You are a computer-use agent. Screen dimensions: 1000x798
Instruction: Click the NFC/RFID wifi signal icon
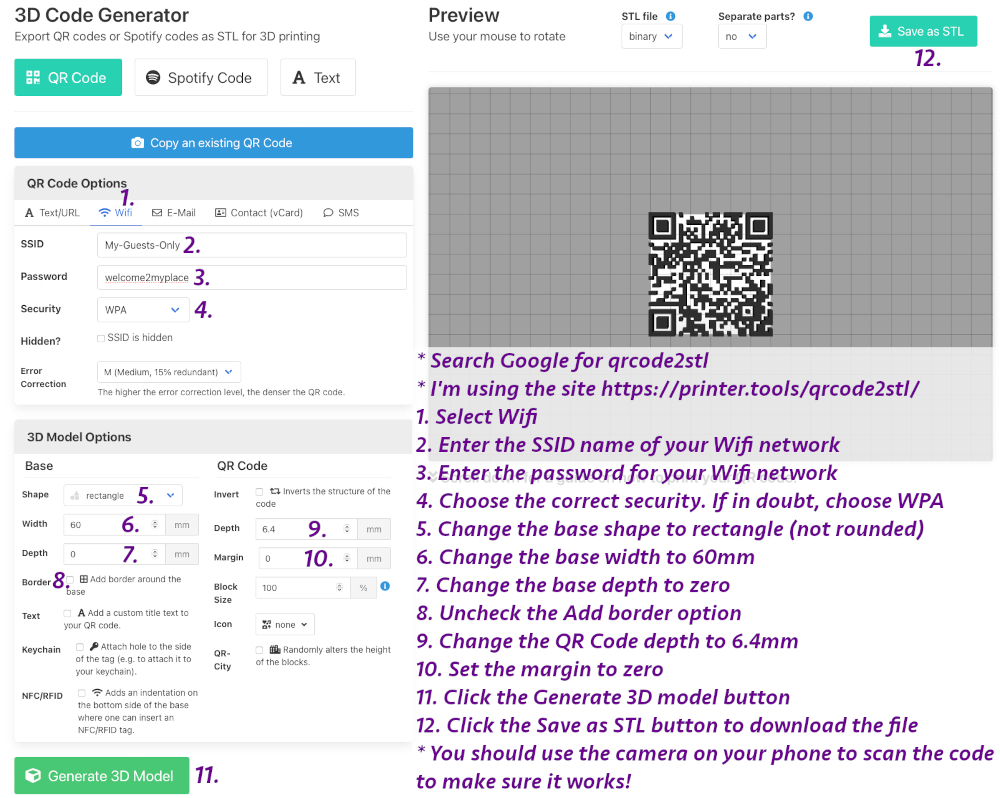coord(98,693)
